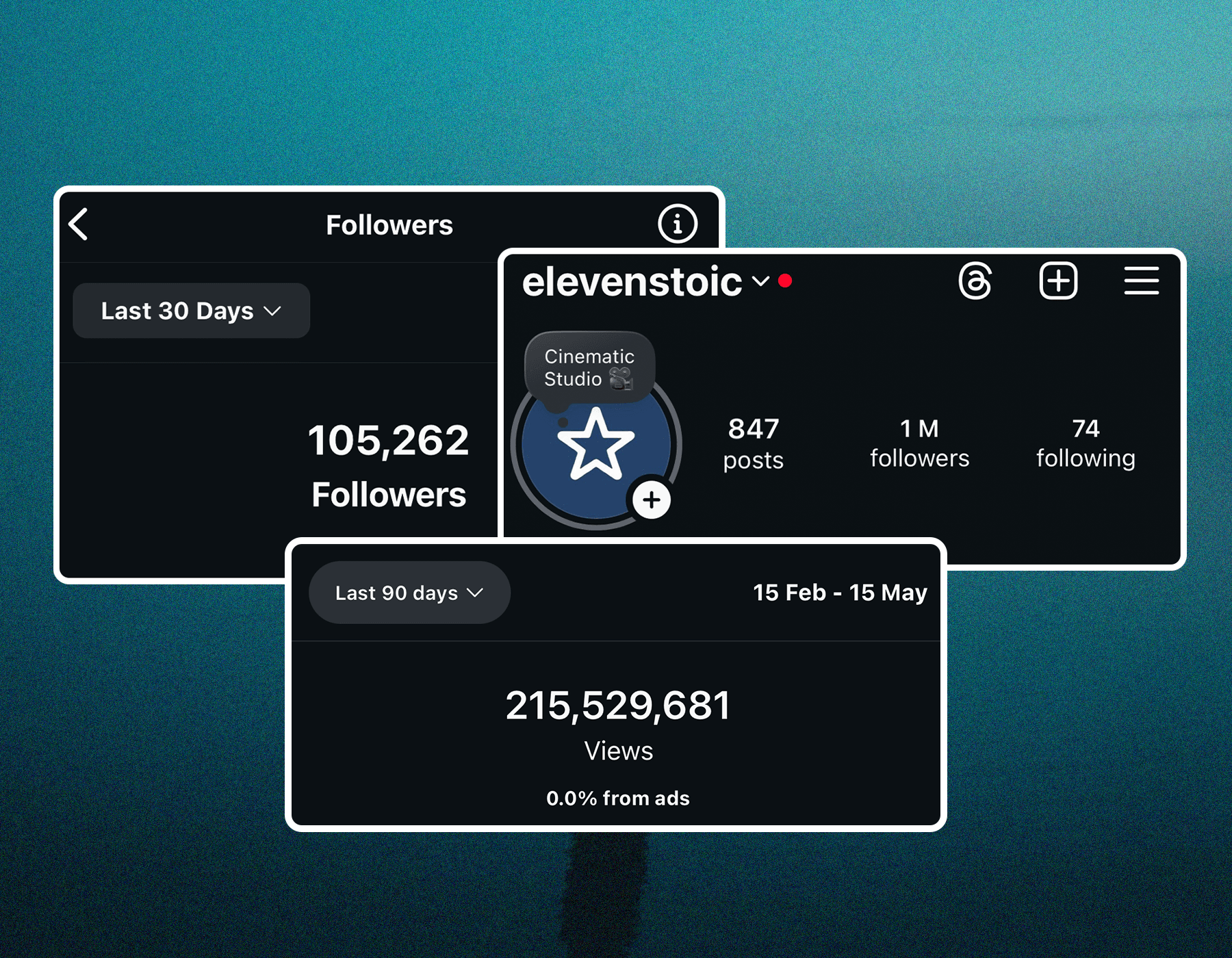
Task: View the 74 following list
Action: point(1086,443)
